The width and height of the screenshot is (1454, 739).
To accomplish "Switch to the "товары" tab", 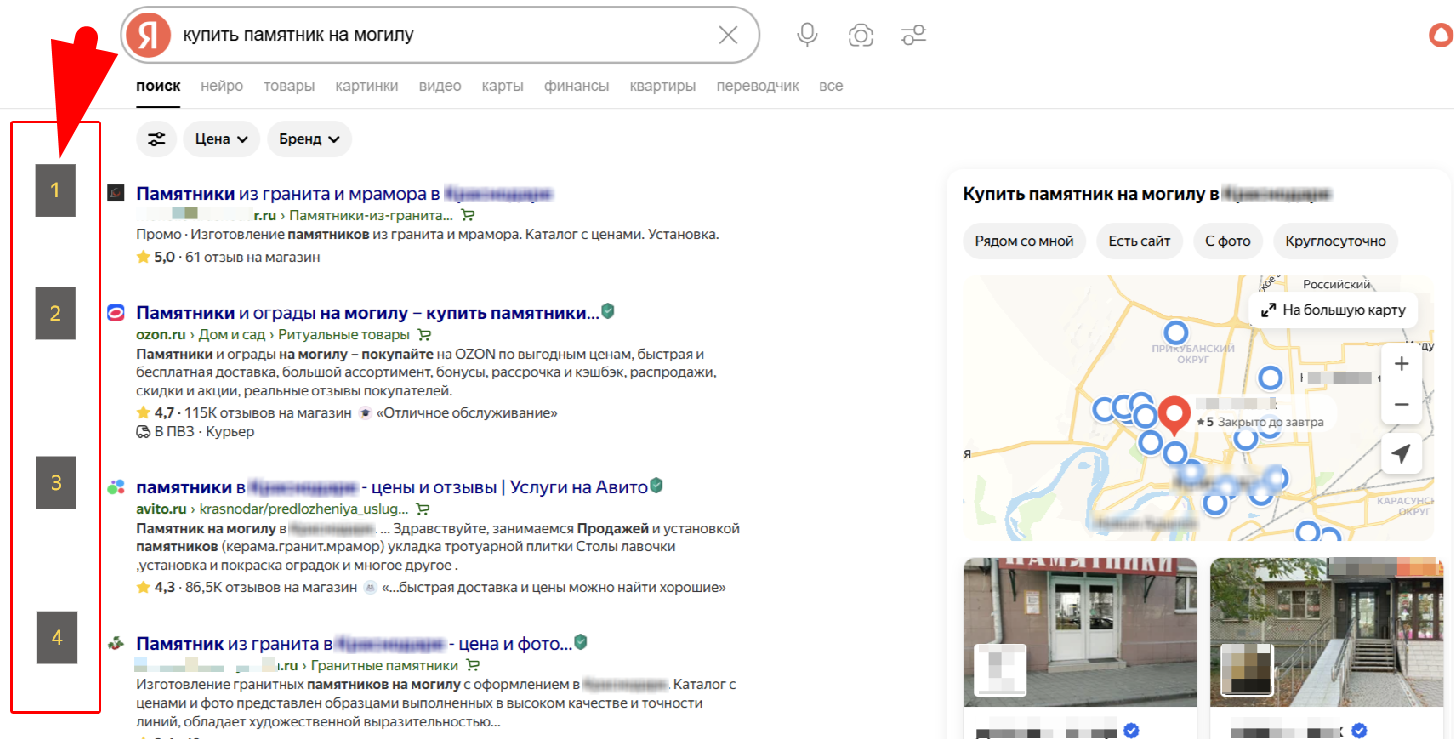I will (289, 86).
